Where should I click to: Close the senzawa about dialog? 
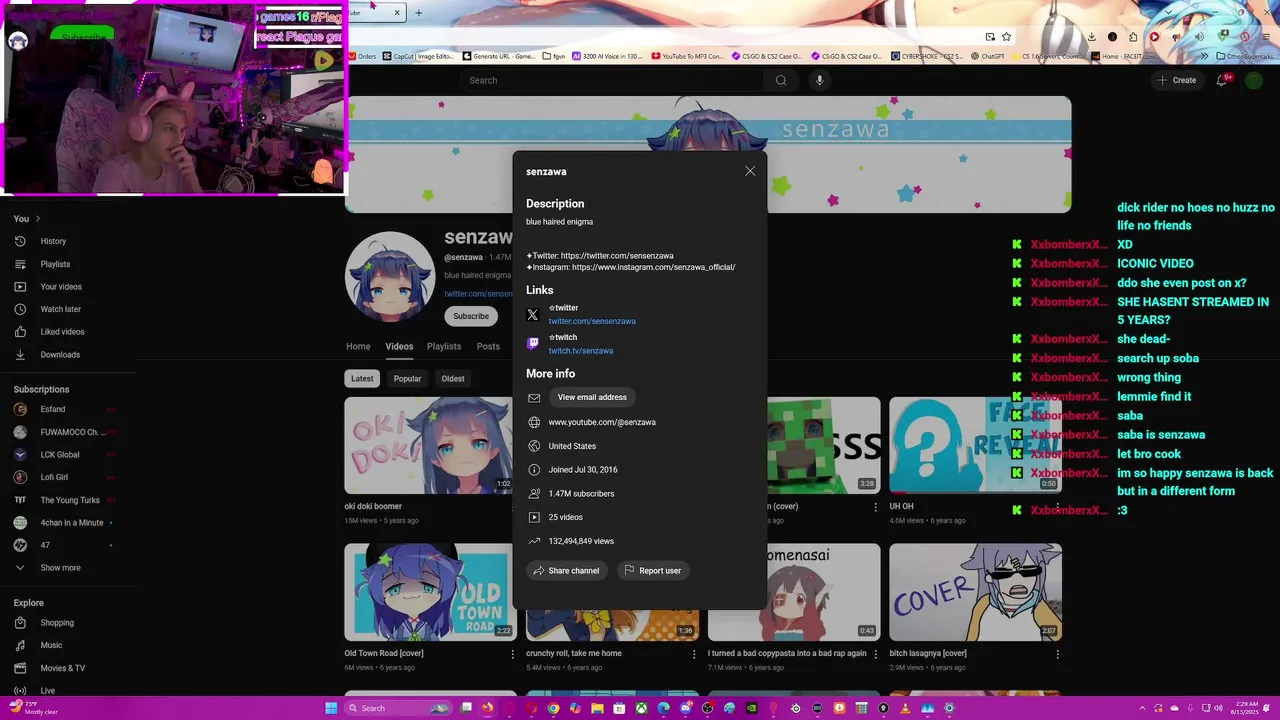click(750, 171)
